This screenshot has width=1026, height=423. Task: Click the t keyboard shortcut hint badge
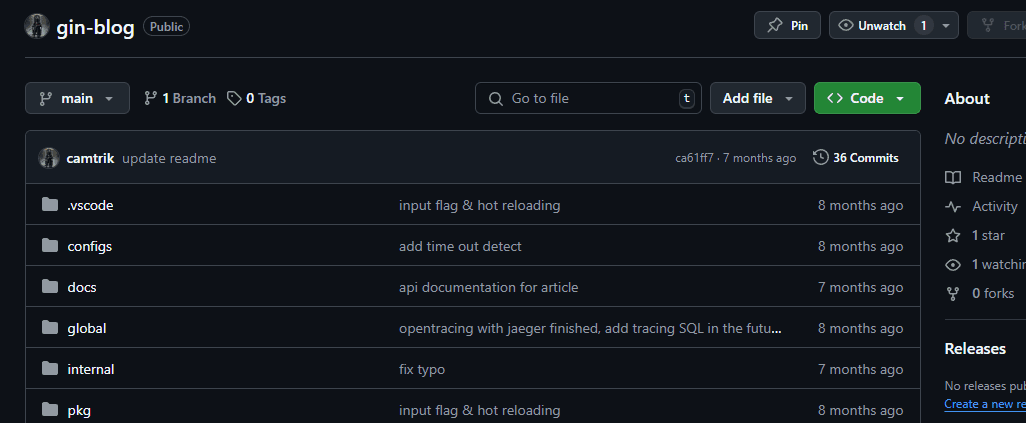[686, 98]
